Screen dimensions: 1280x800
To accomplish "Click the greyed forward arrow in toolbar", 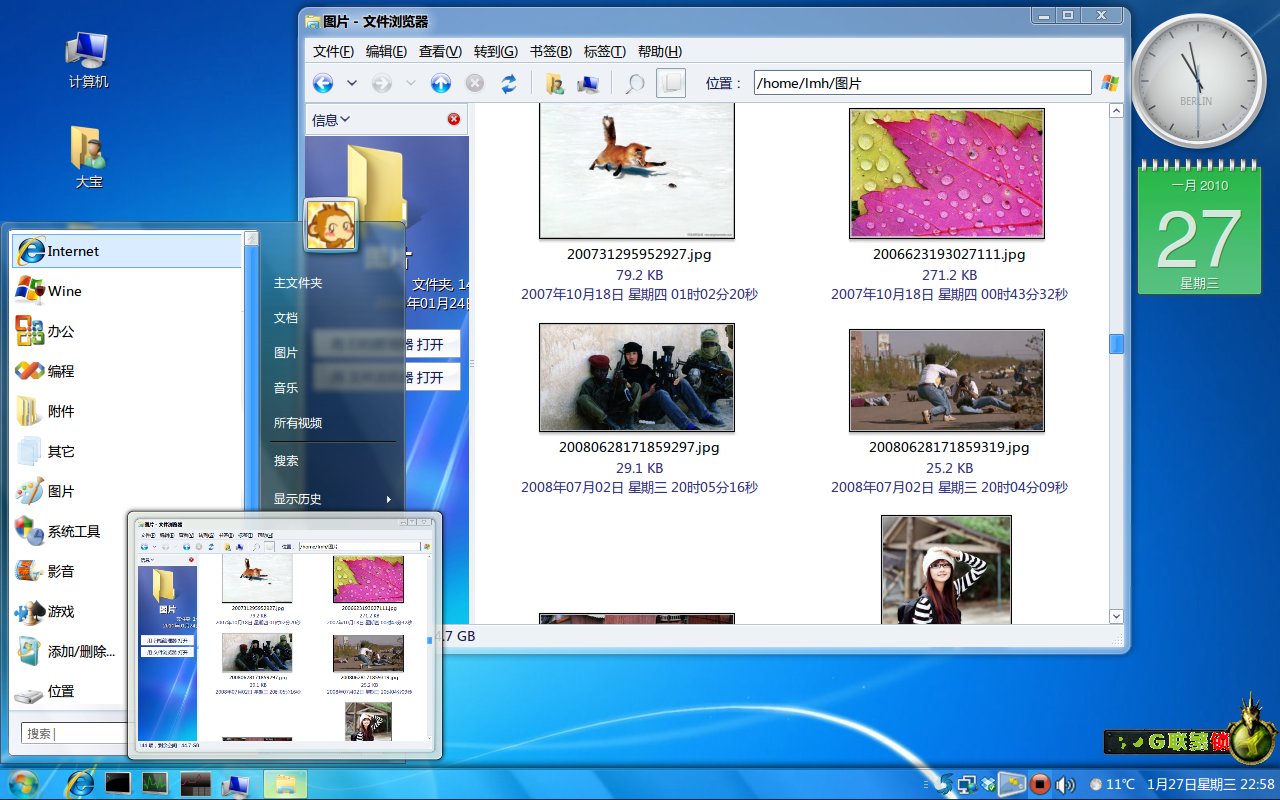I will (x=381, y=84).
